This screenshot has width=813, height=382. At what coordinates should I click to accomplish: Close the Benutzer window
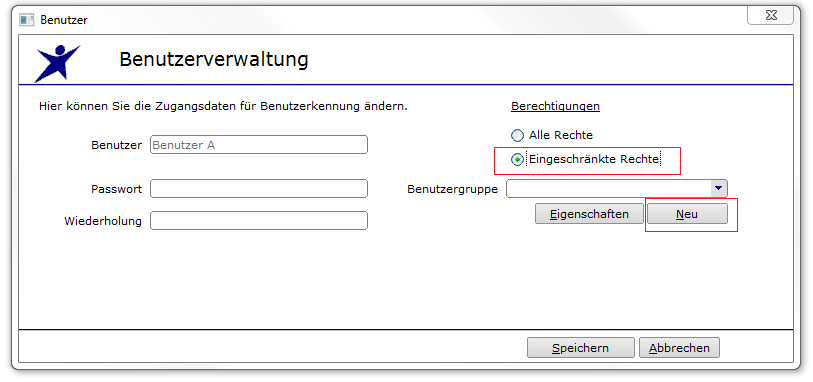tap(770, 15)
